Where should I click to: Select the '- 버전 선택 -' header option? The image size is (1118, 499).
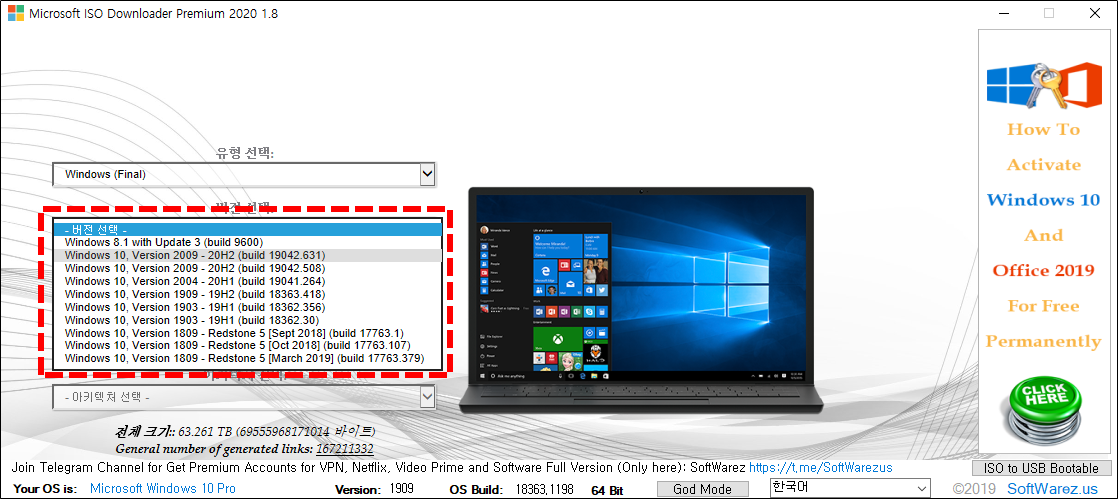pos(247,230)
